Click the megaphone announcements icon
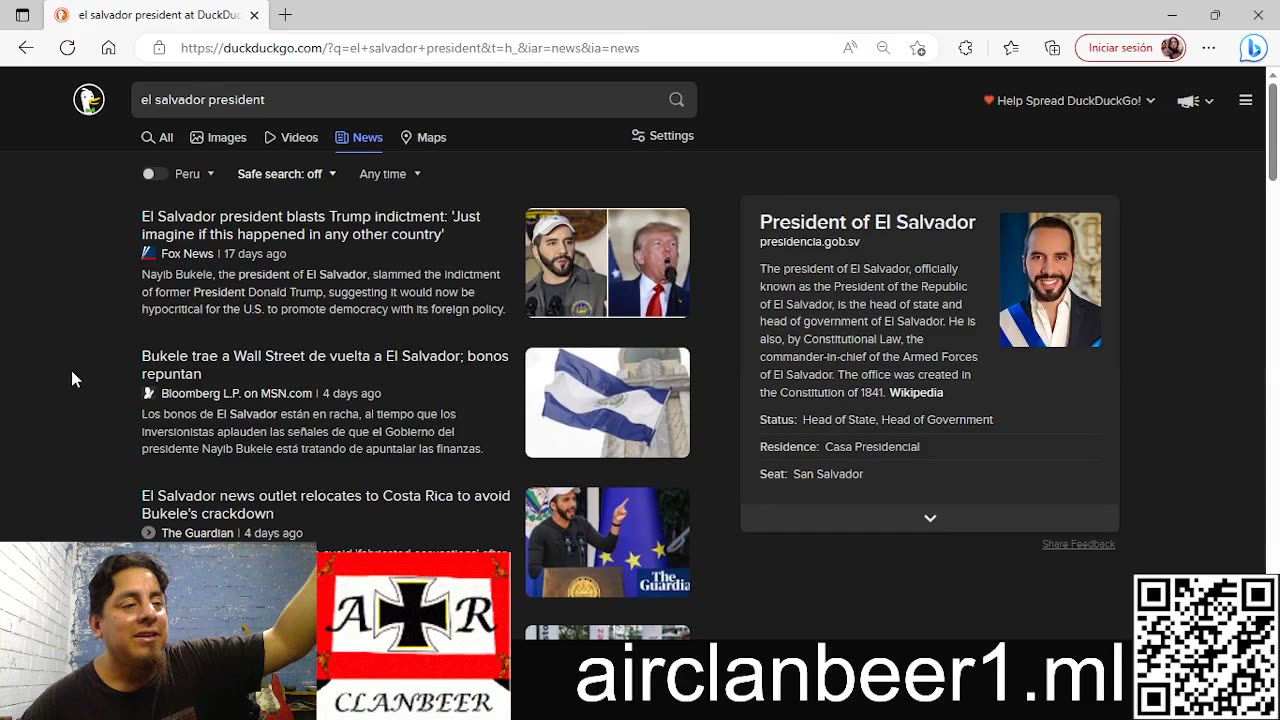Viewport: 1280px width, 720px height. (x=1188, y=101)
